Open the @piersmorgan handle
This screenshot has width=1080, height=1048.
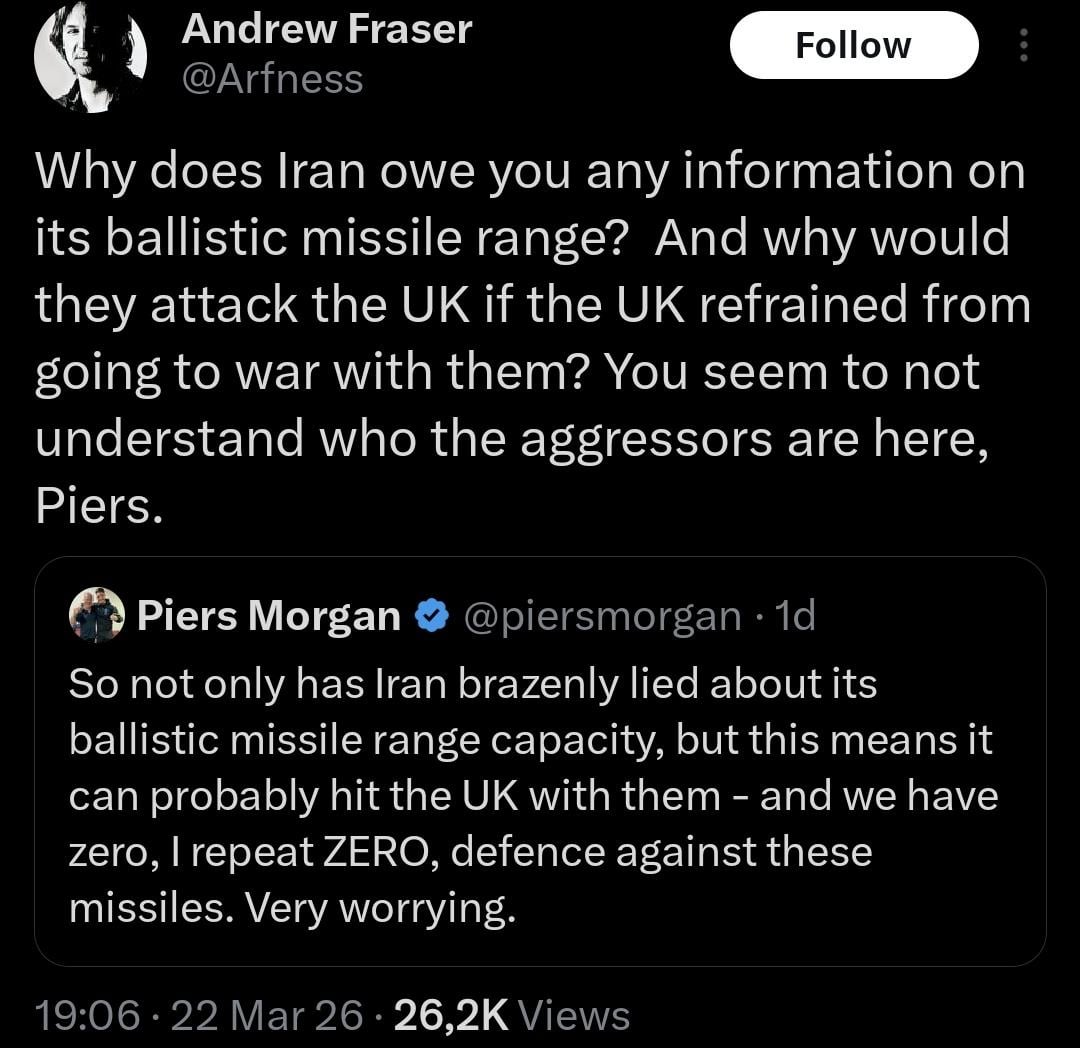tap(604, 616)
